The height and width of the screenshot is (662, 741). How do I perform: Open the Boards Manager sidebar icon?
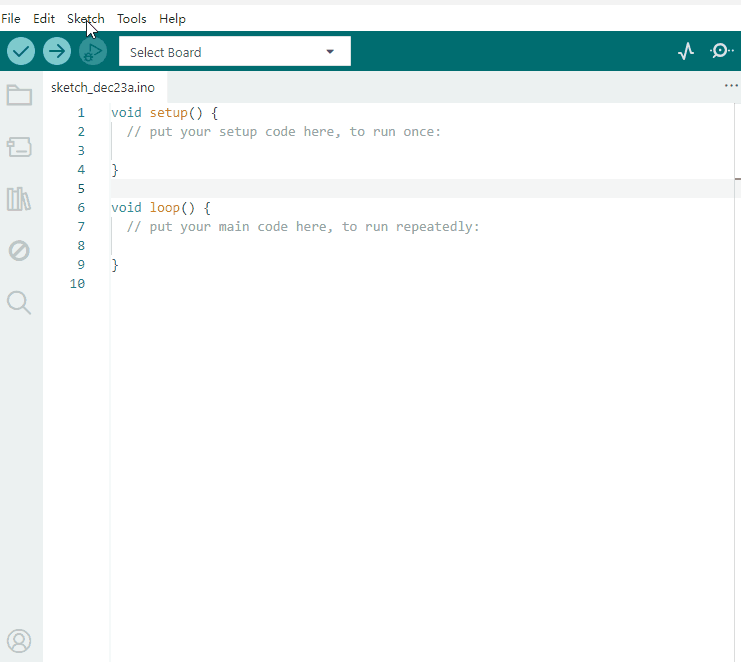(x=19, y=147)
